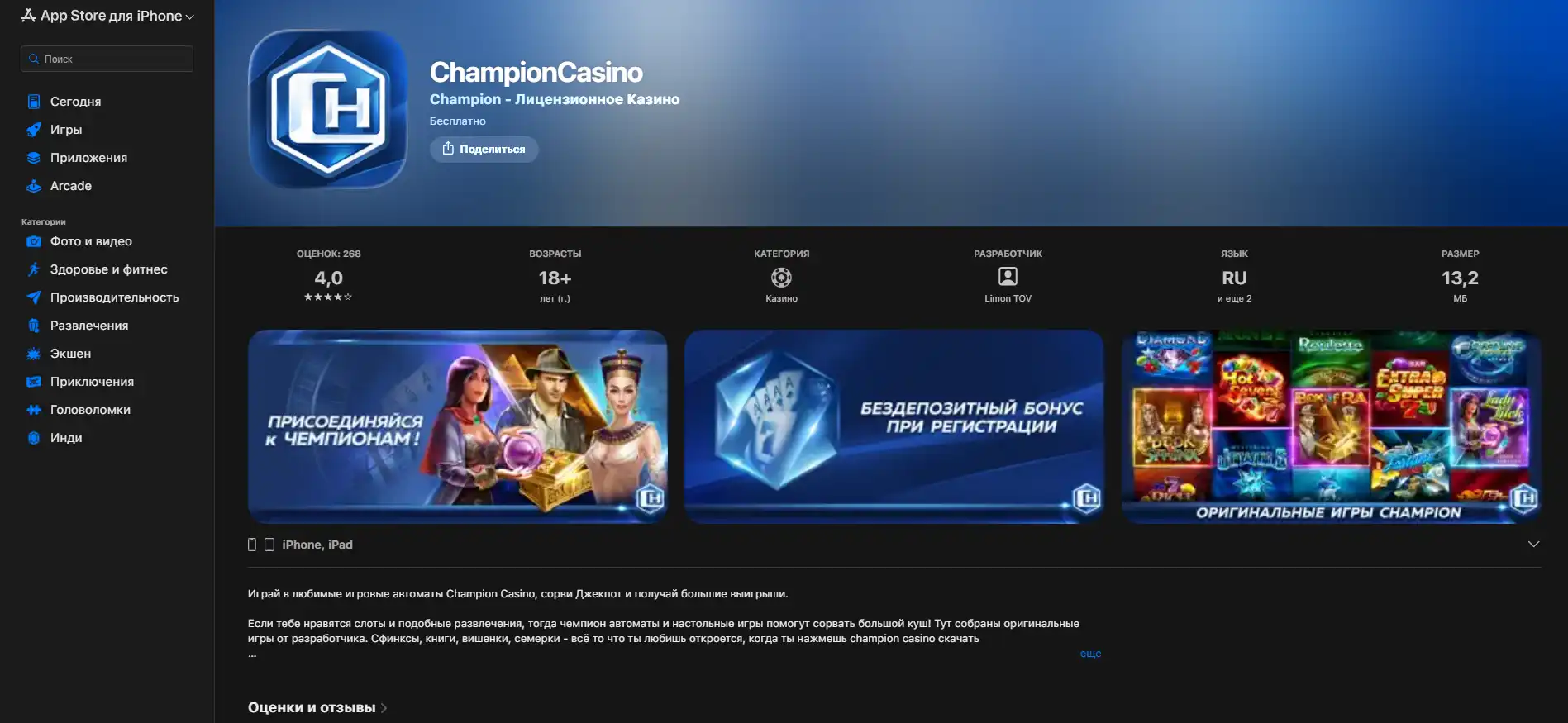1568x723 pixels.
Task: Expand the iPhone, iPad compatibility chevron
Action: 1533,544
